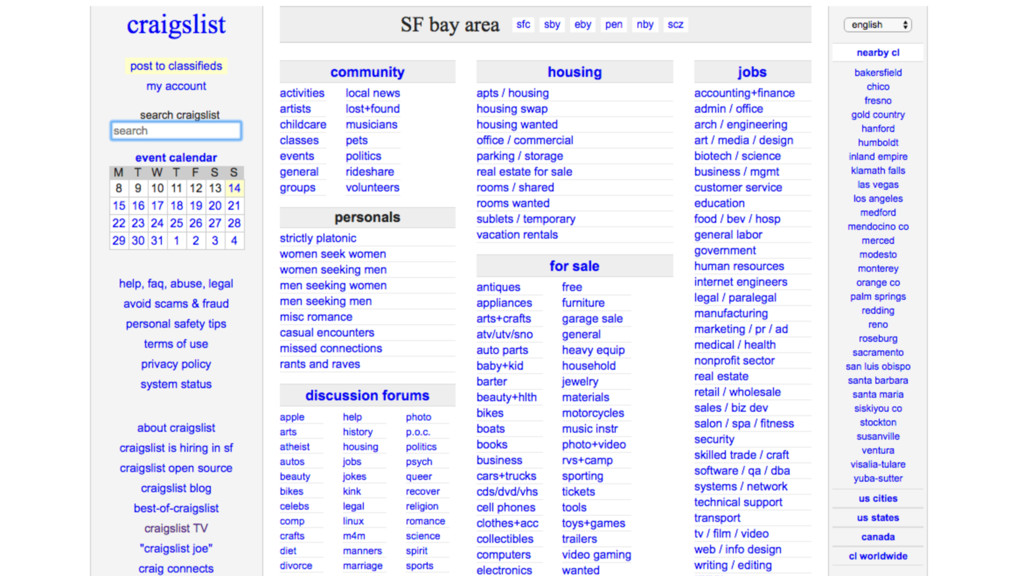Open cell phones category
This screenshot has height=576, width=1024.
(506, 507)
